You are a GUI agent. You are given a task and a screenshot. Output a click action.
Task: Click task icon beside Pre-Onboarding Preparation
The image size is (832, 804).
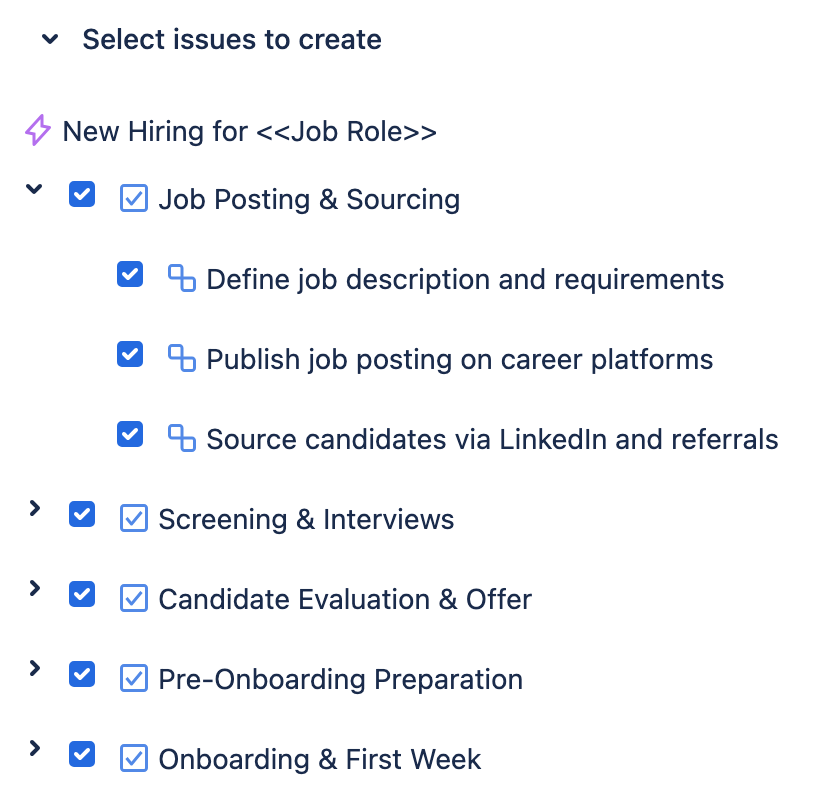134,678
